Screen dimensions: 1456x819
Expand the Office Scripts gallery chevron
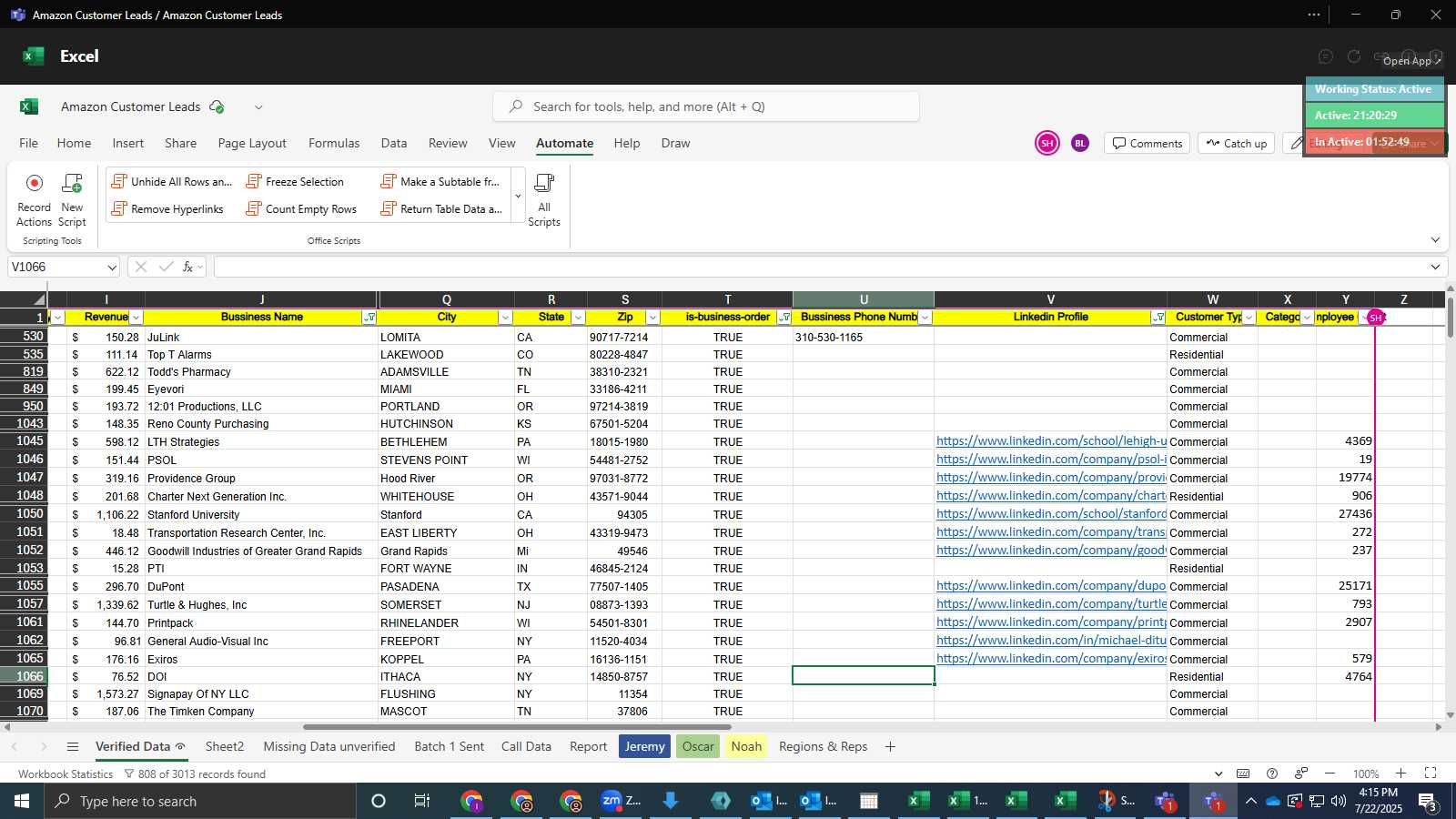[518, 196]
